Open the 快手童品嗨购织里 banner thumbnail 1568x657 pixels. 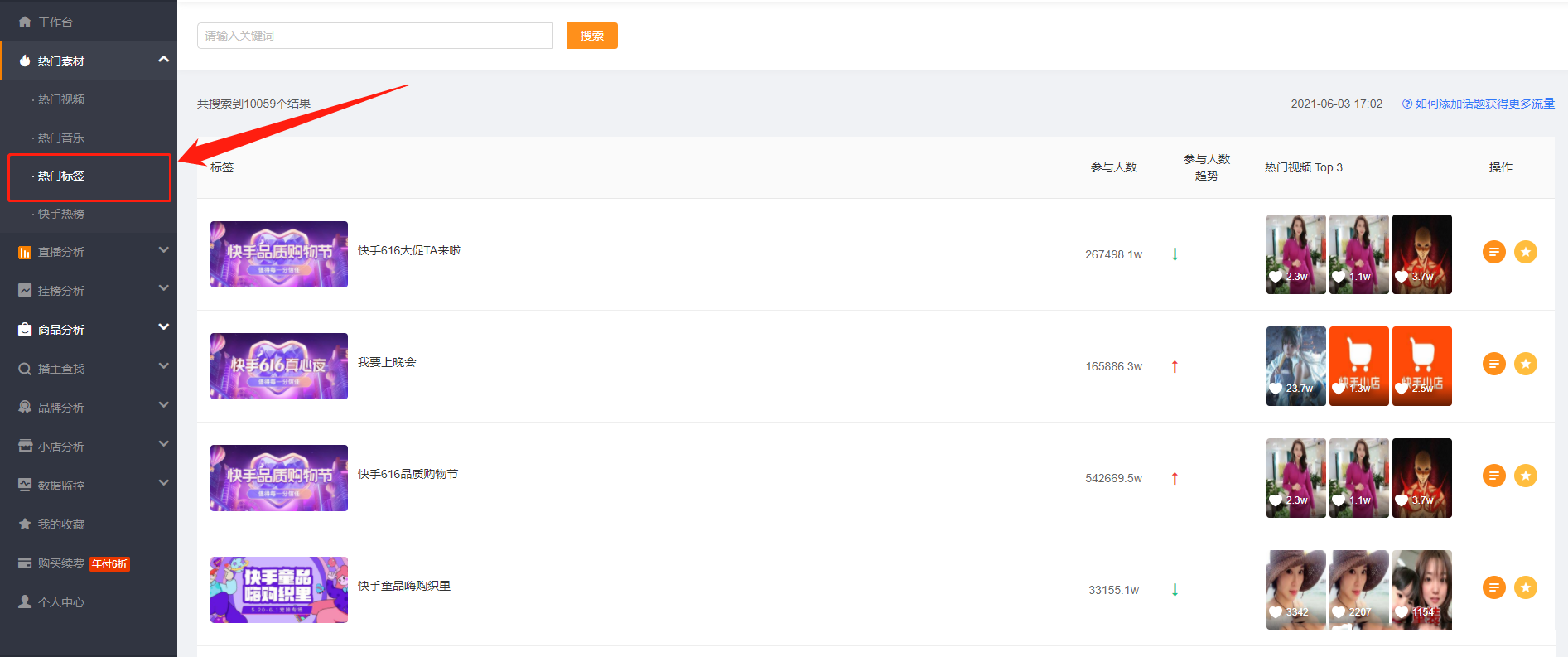click(279, 590)
